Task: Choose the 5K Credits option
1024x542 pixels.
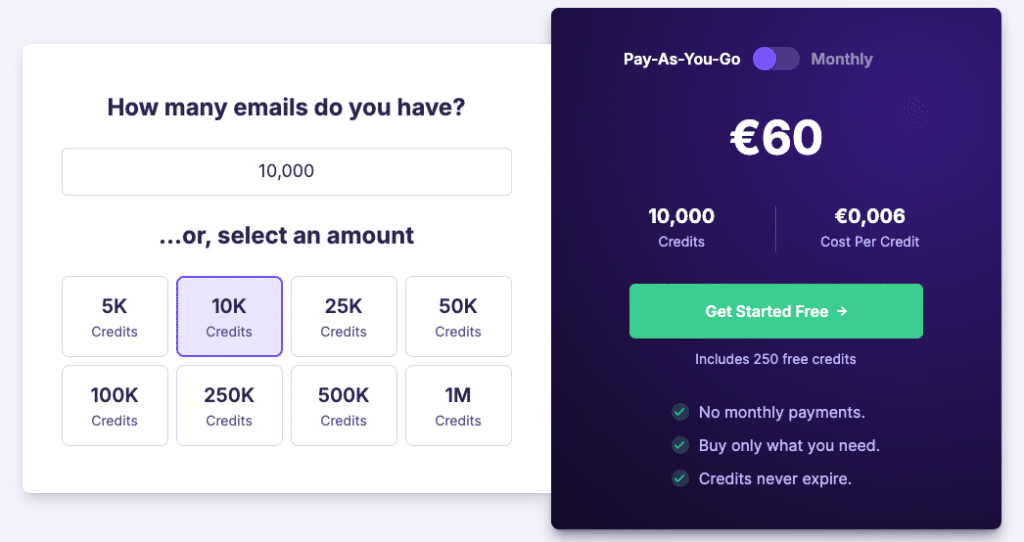Action: click(x=115, y=317)
